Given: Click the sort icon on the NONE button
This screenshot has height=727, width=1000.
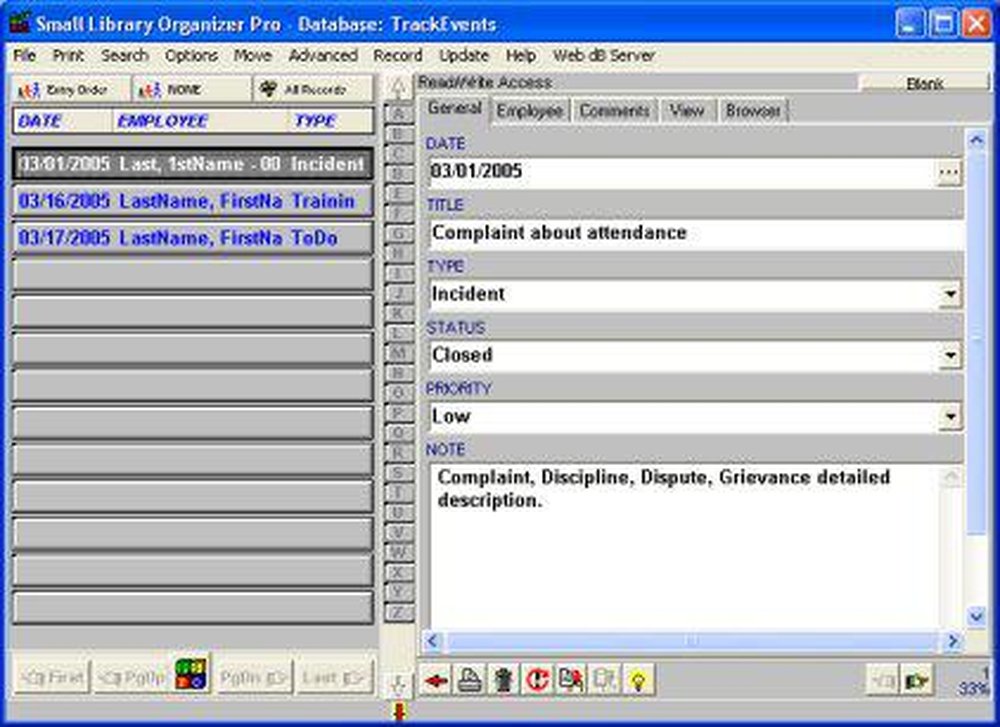Looking at the screenshot, I should 152,88.
